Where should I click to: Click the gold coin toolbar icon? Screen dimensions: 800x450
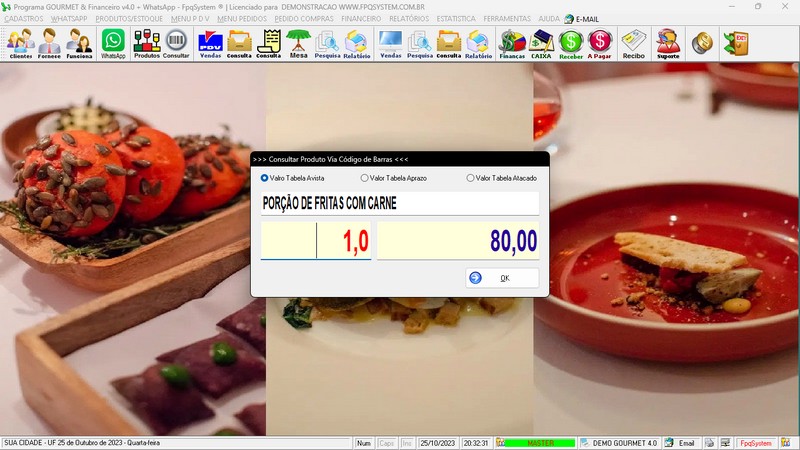coord(702,43)
